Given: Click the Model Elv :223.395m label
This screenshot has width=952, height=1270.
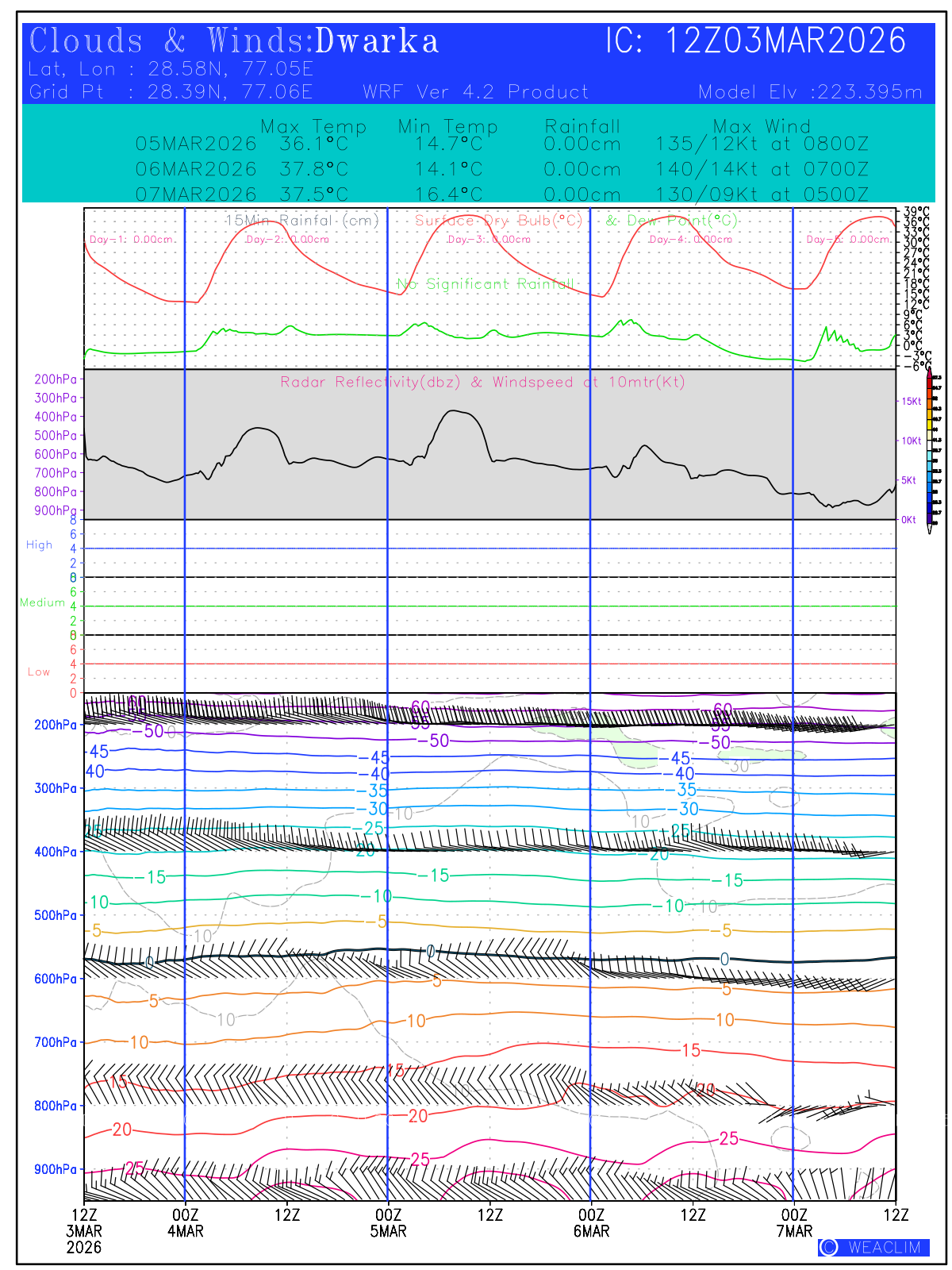Looking at the screenshot, I should [x=810, y=92].
